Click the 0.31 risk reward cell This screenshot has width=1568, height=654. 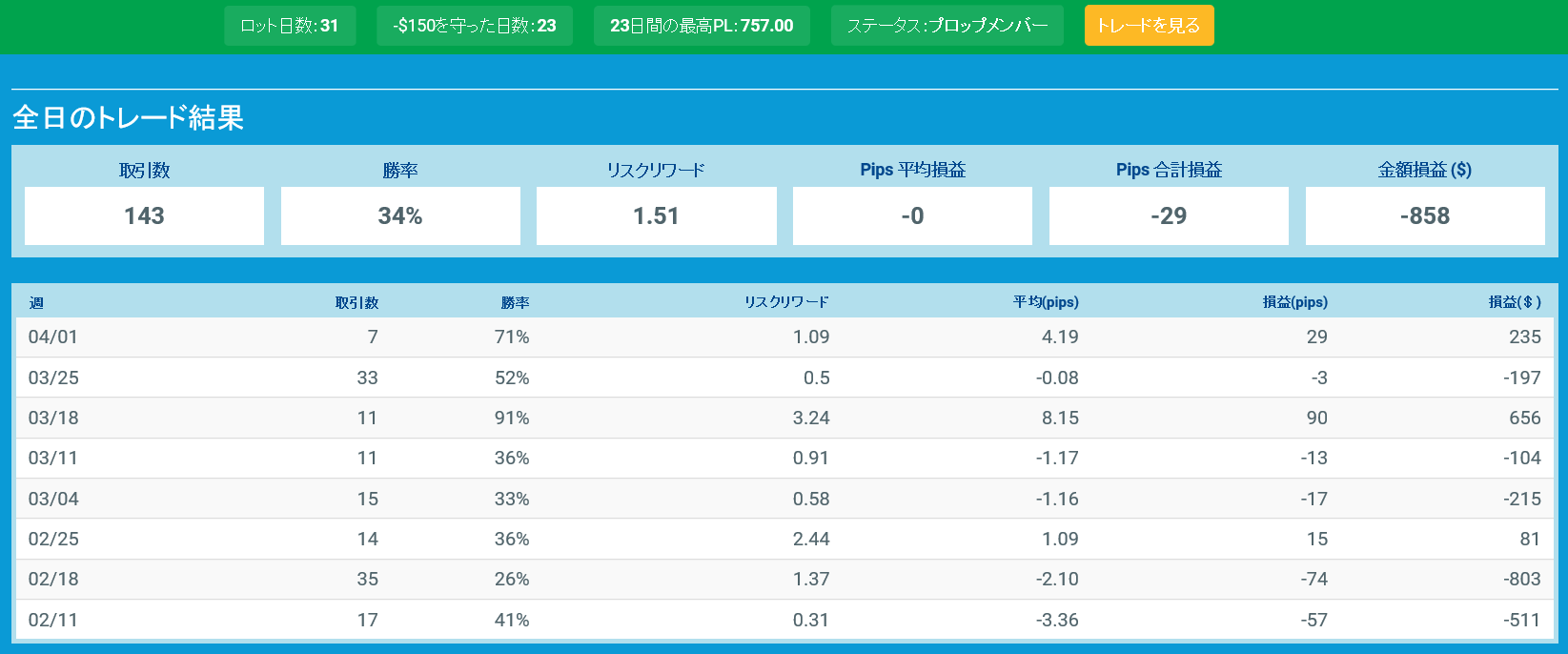point(811,620)
